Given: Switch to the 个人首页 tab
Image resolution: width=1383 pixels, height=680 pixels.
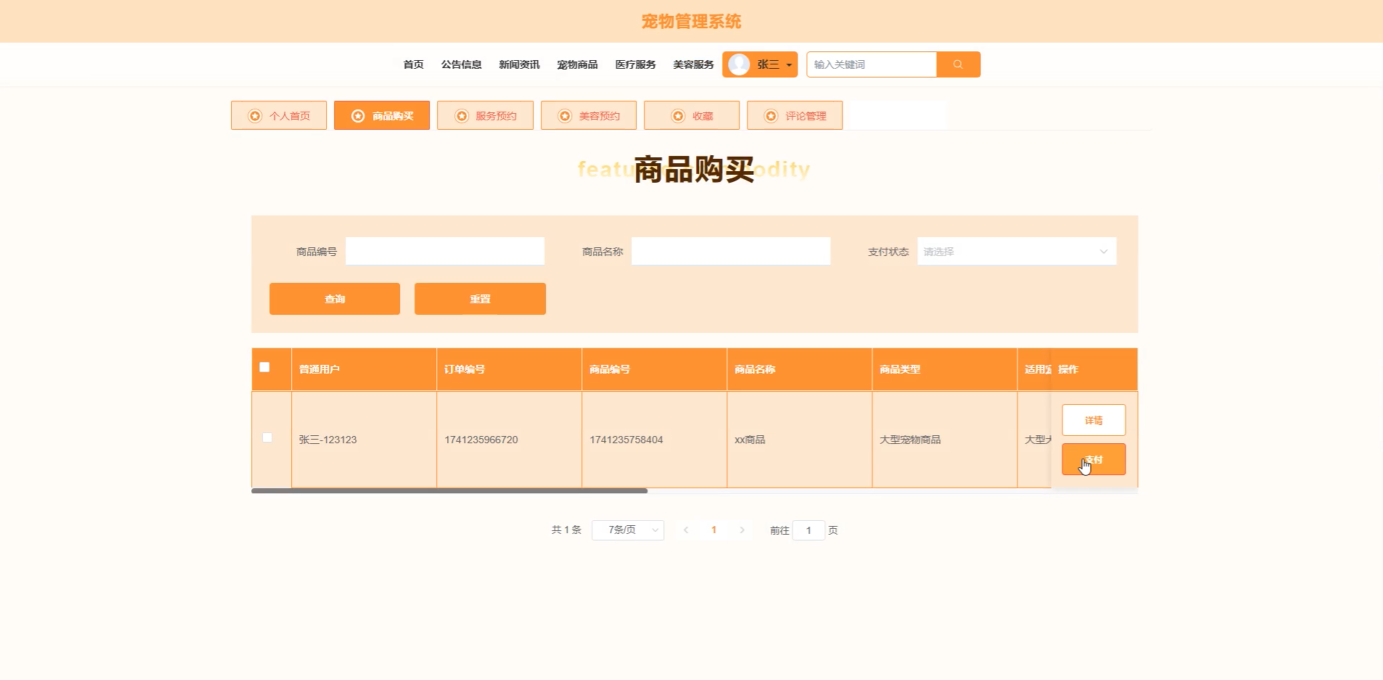Looking at the screenshot, I should coord(279,115).
